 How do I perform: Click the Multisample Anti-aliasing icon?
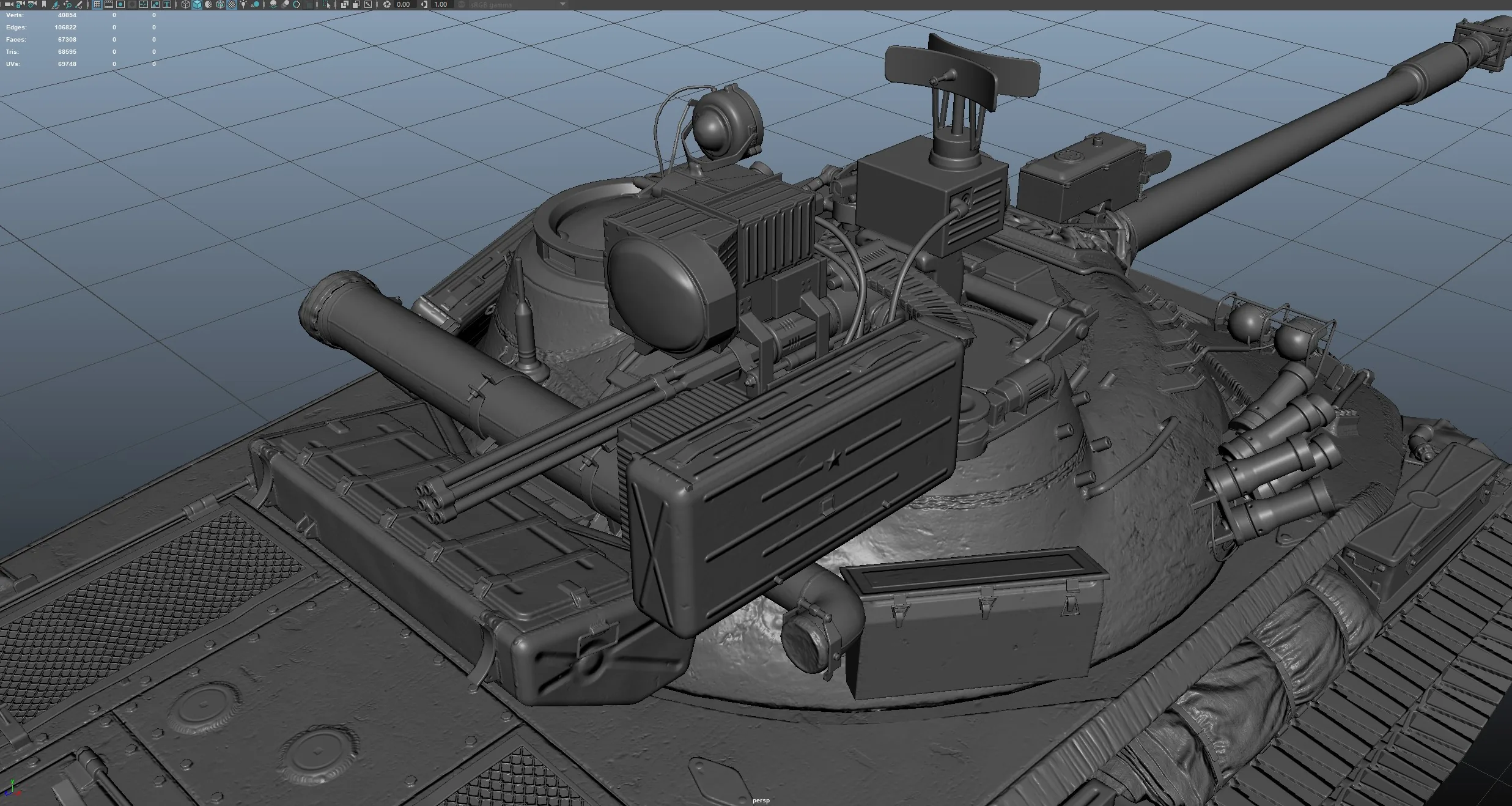(x=297, y=4)
